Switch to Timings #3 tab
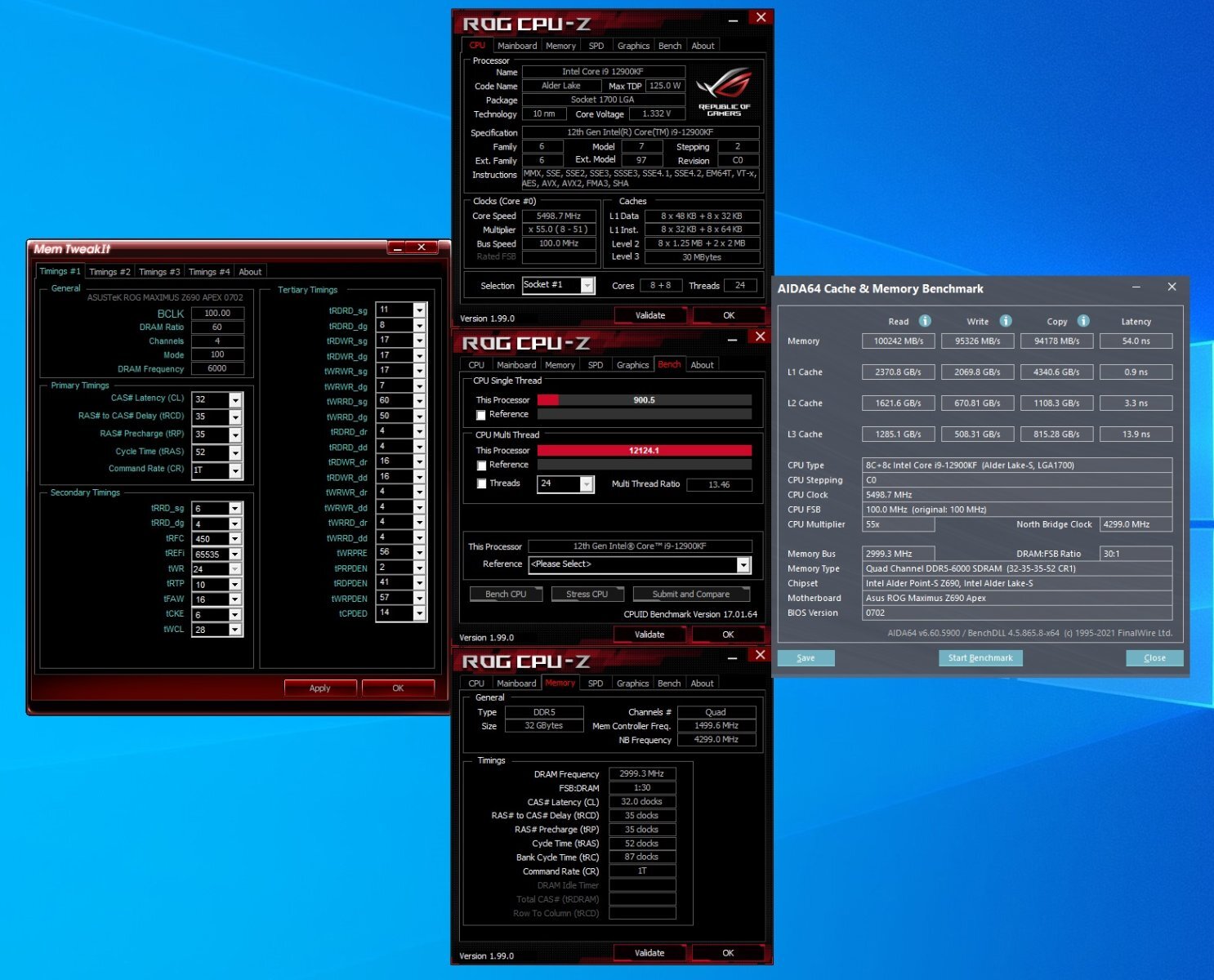 click(159, 272)
